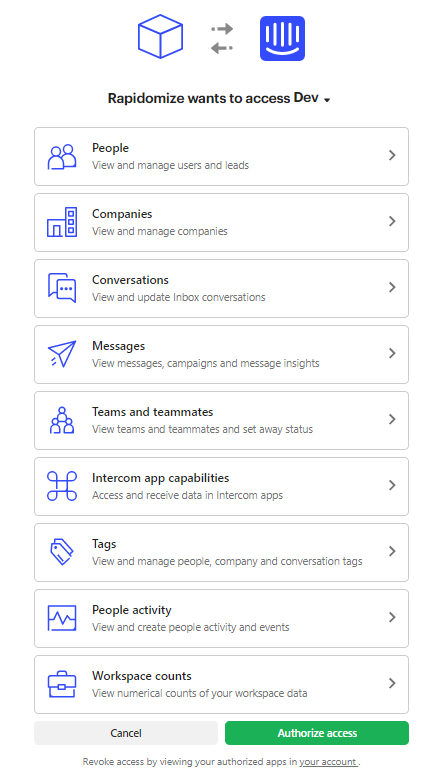Click the Messages paper plane icon
This screenshot has height=774, width=444.
pyautogui.click(x=62, y=354)
